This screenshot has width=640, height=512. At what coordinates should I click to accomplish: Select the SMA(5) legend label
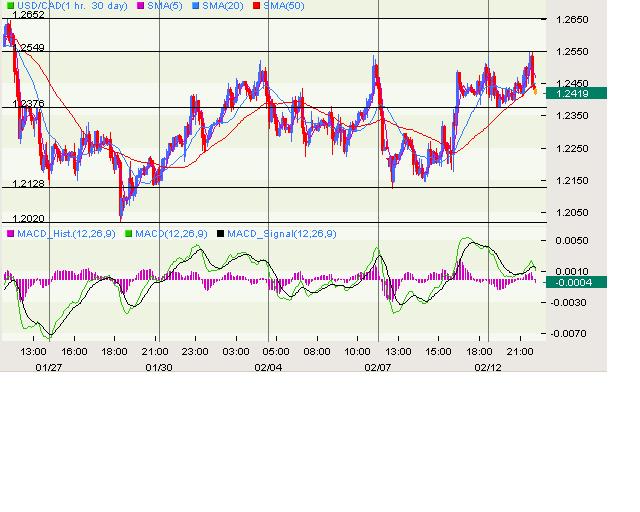pos(165,6)
